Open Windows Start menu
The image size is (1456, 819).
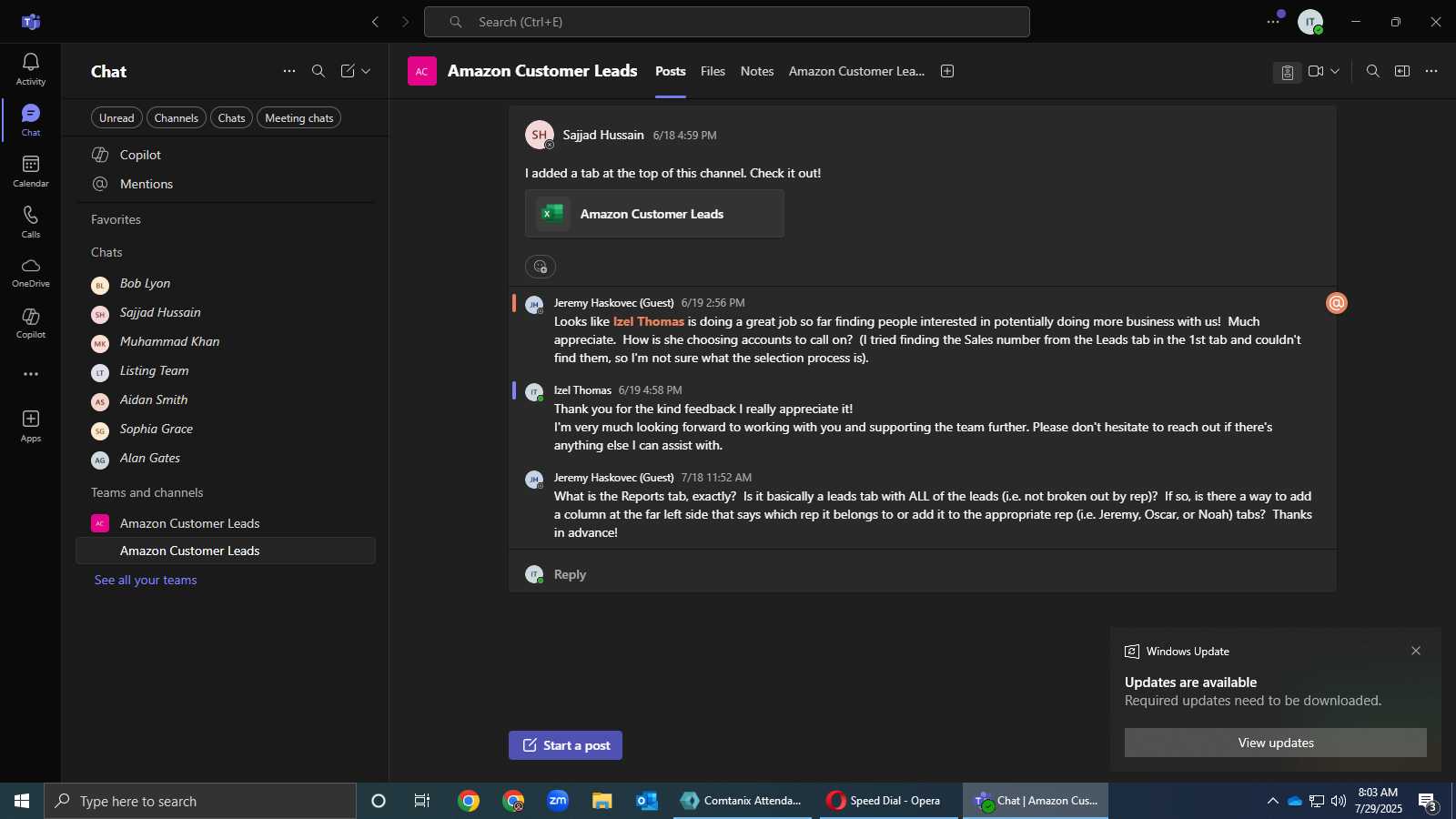(22, 801)
